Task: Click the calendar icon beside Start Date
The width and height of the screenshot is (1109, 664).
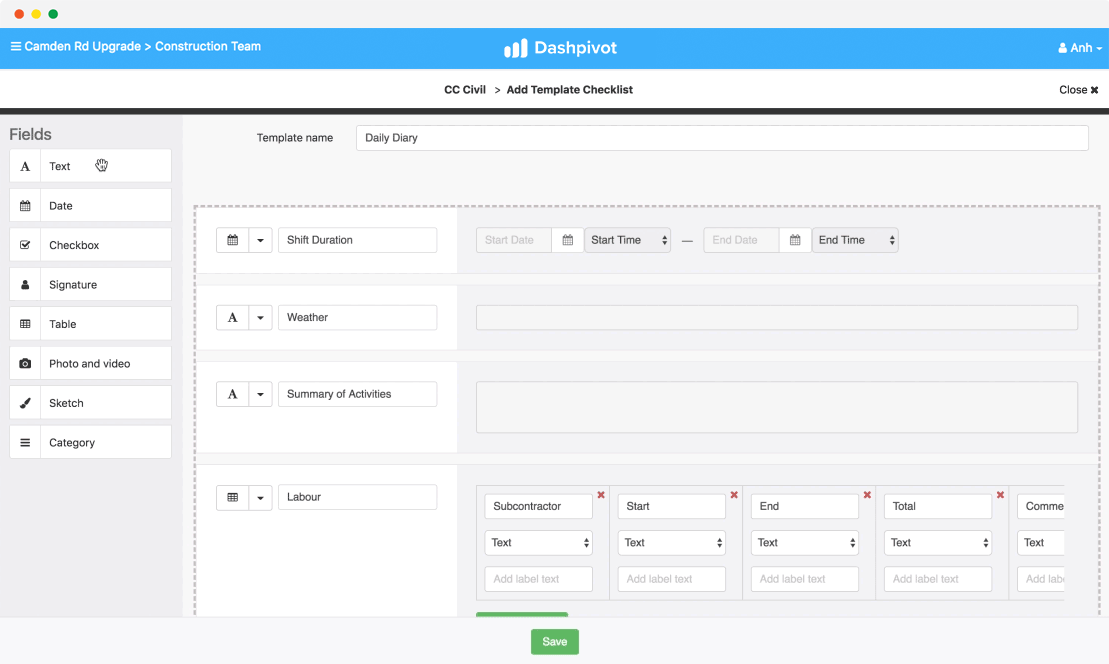Action: point(567,240)
